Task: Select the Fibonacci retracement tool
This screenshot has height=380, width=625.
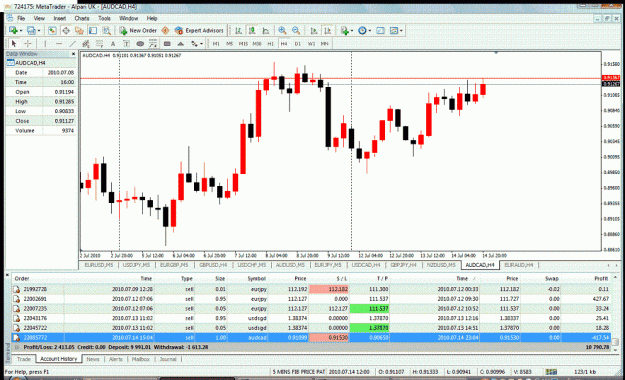Action: [99, 43]
